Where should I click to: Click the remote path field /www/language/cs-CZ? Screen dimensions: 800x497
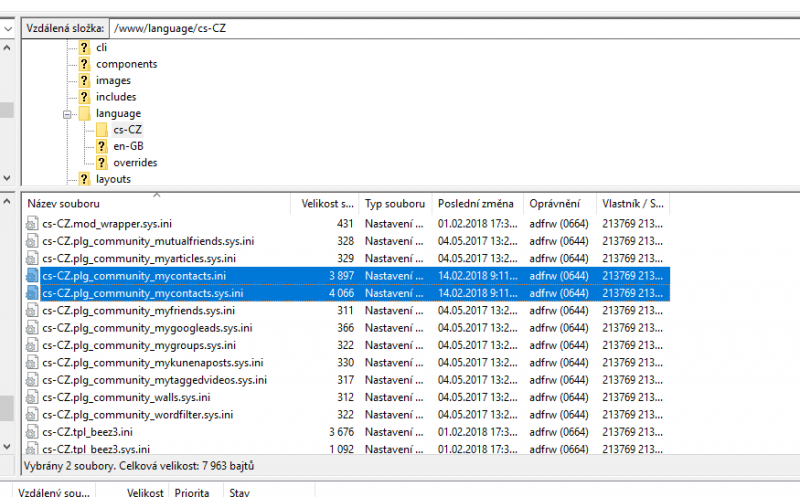[x=454, y=29]
